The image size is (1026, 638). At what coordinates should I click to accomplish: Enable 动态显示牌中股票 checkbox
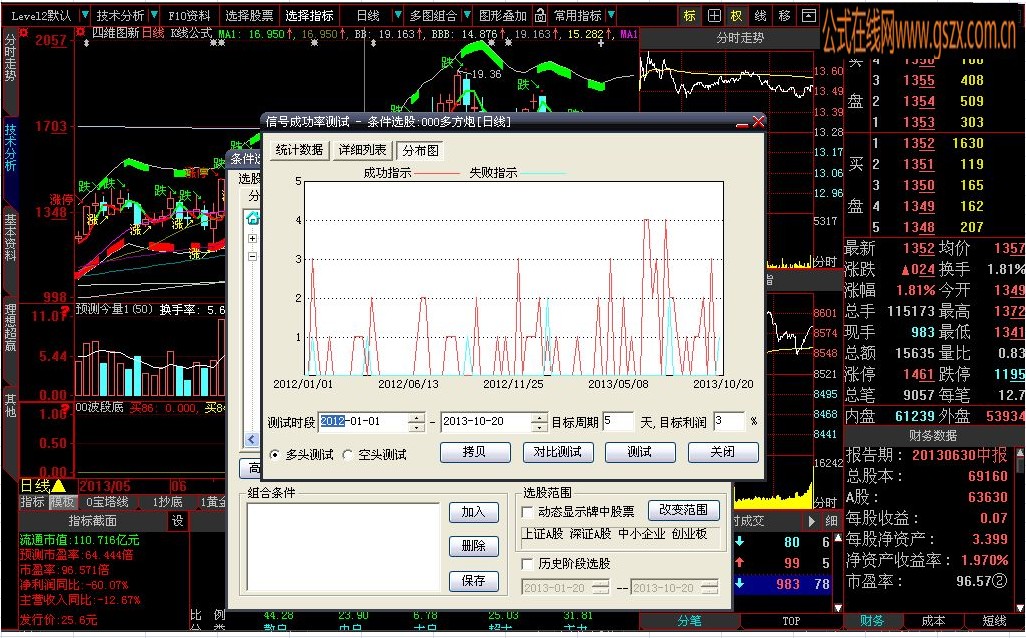(527, 512)
